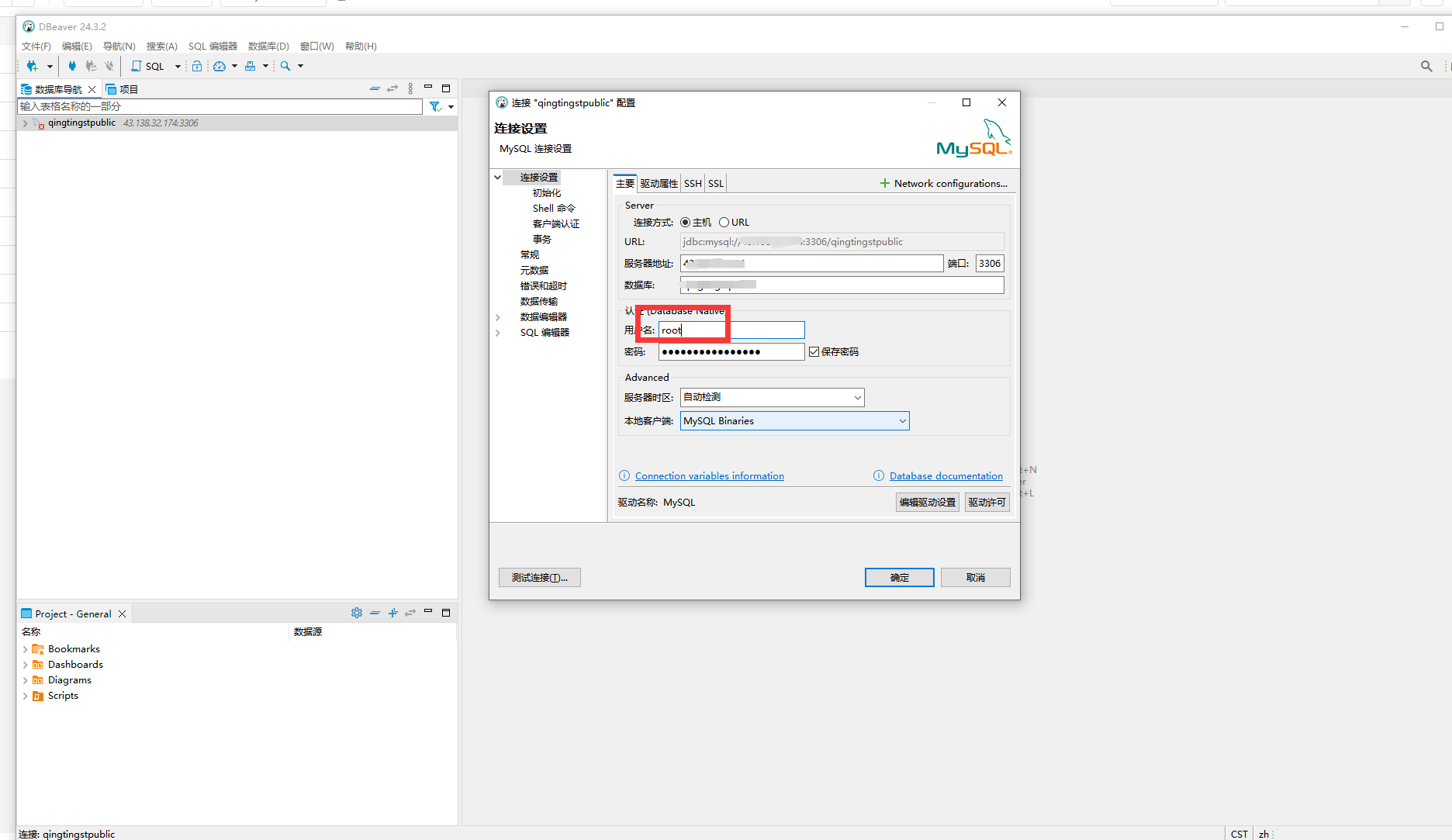Click the navigator filter funnel icon

click(435, 107)
